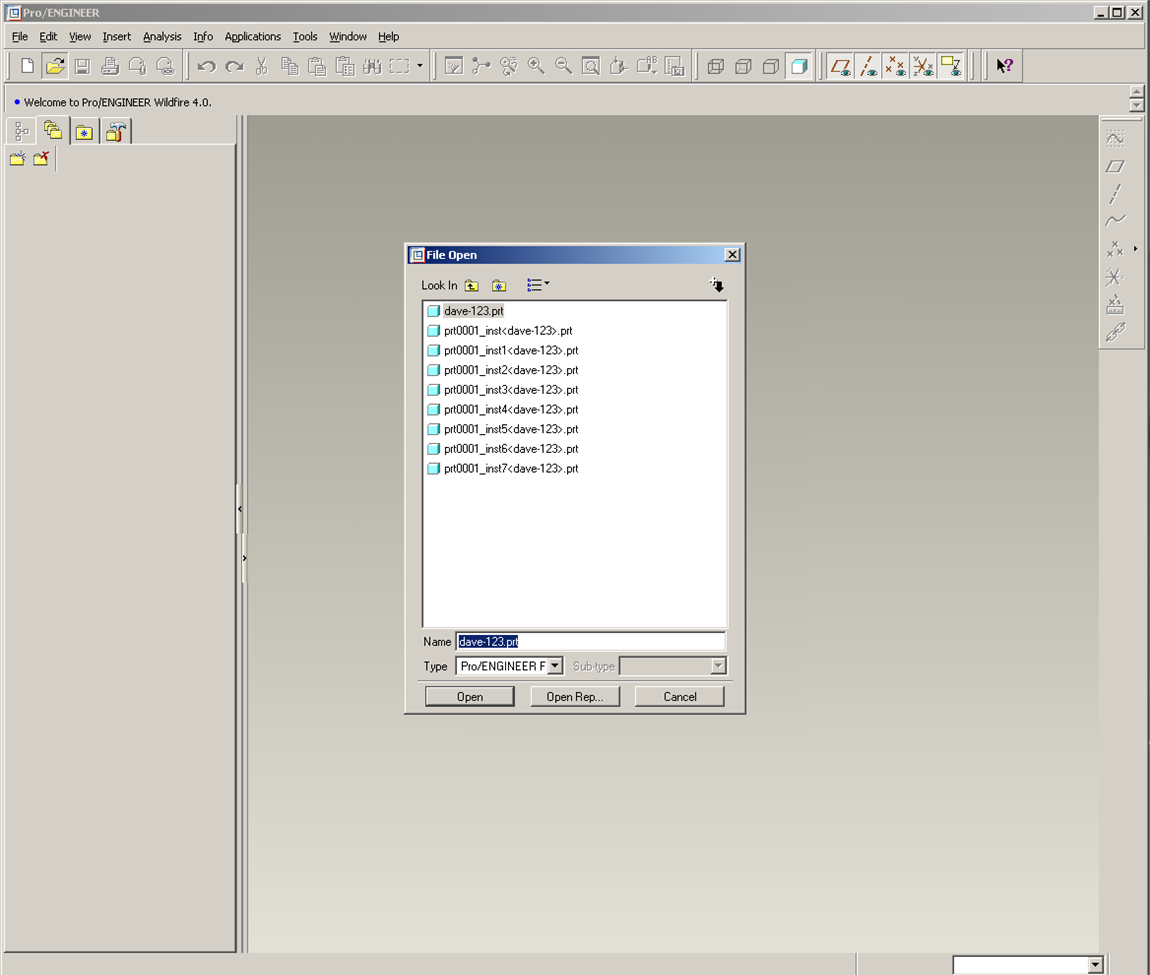Select the Shading display style icon
1150x975 pixels.
point(798,66)
